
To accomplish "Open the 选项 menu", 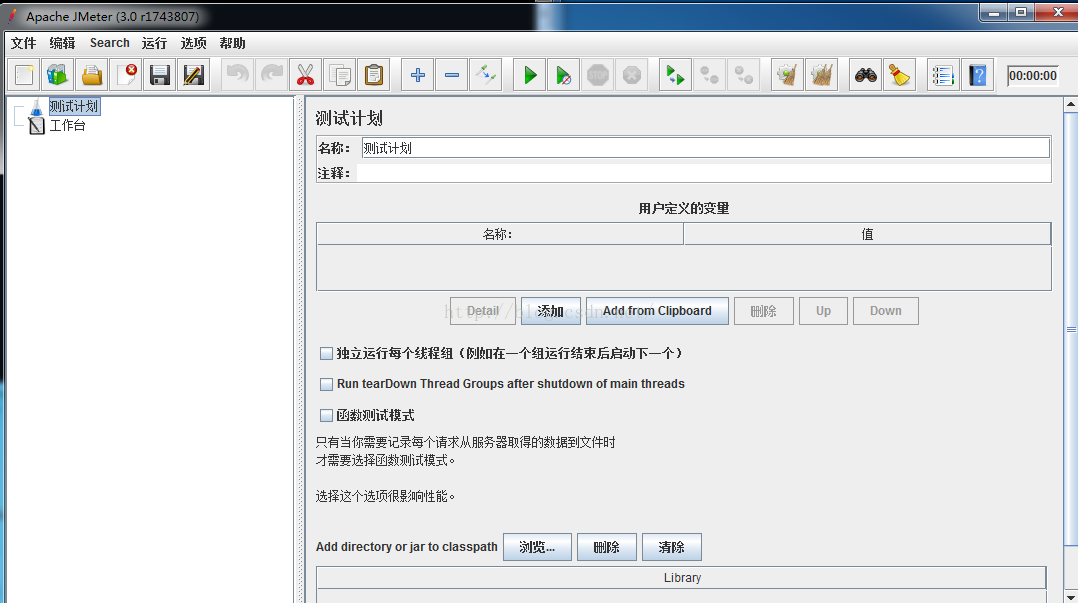I will coord(193,43).
